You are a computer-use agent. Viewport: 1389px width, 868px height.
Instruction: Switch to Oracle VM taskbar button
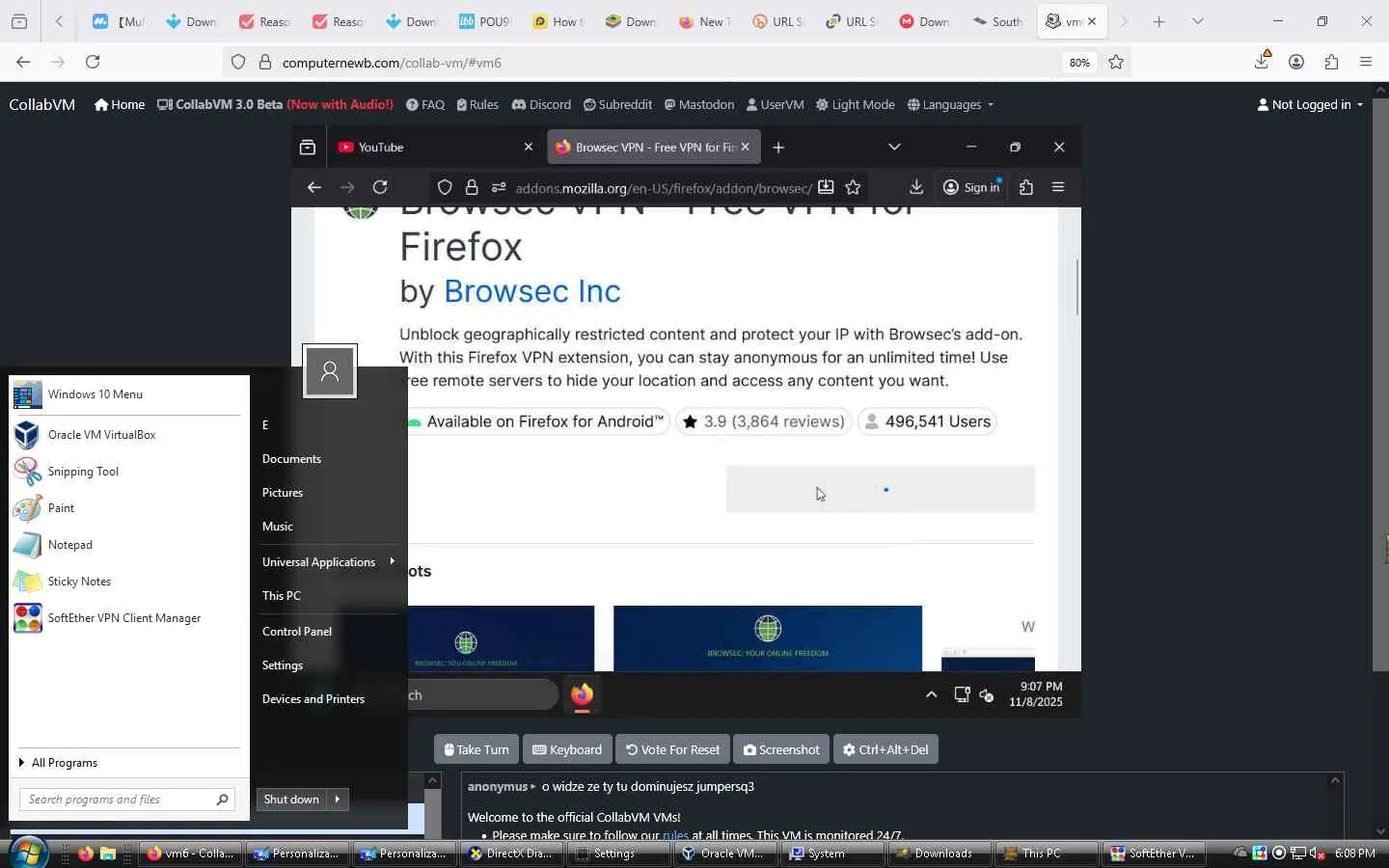click(x=724, y=854)
